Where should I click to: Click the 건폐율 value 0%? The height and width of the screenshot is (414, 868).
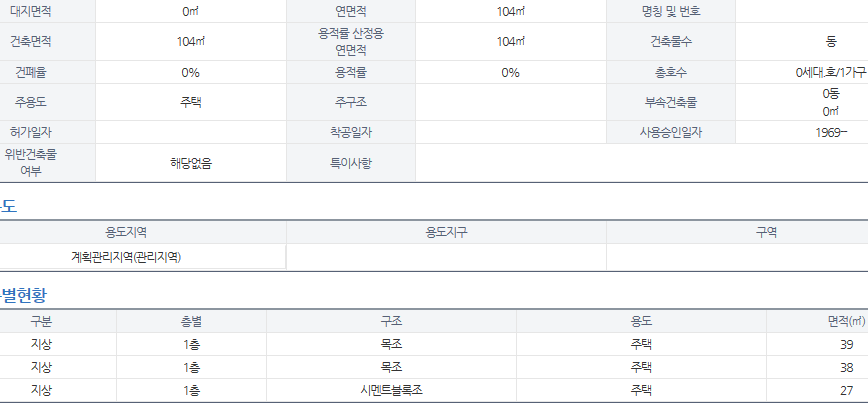(190, 73)
